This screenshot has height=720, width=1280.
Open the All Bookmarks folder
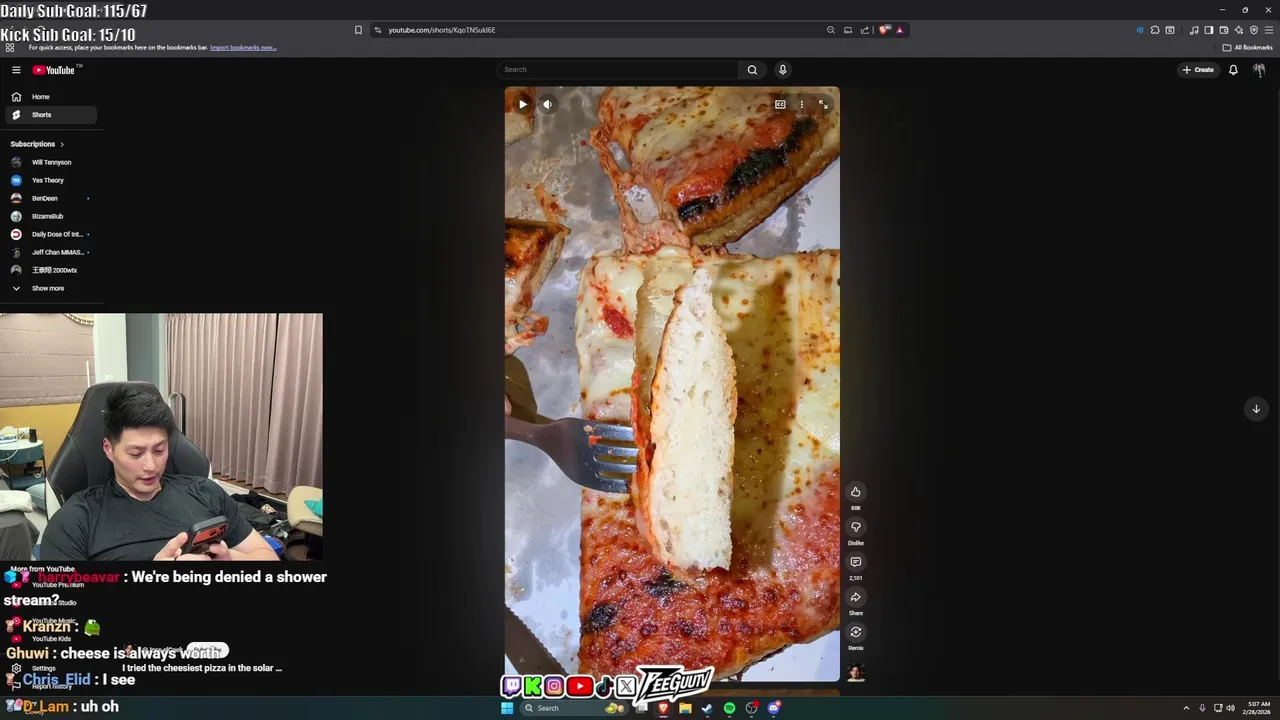coord(1248,47)
